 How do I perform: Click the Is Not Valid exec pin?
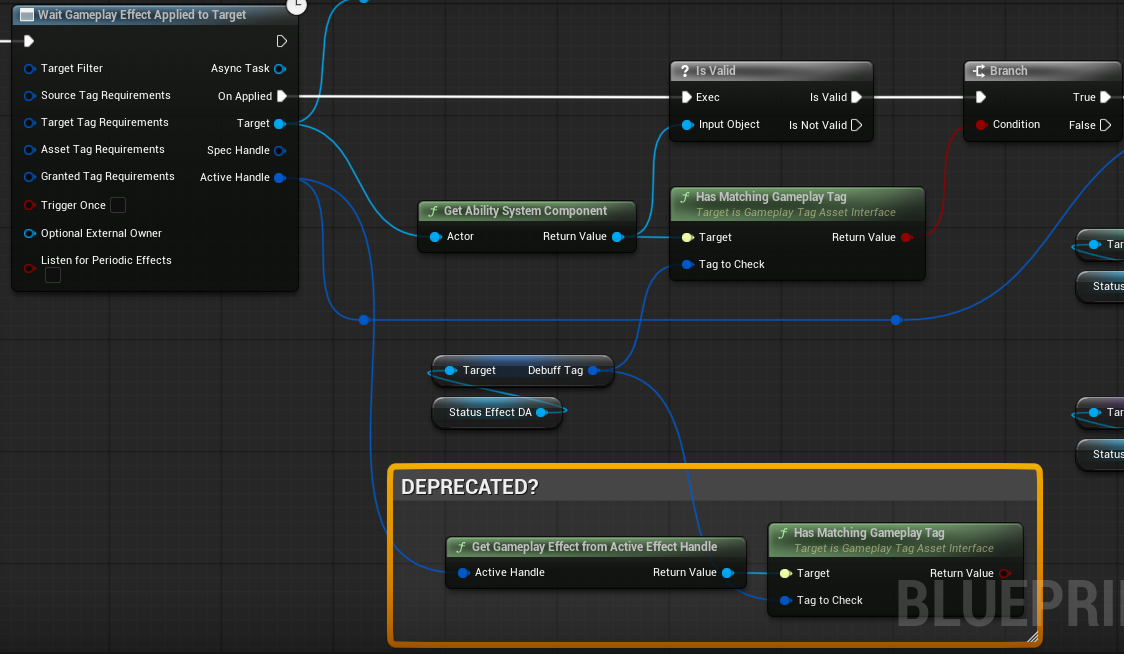[x=856, y=125]
